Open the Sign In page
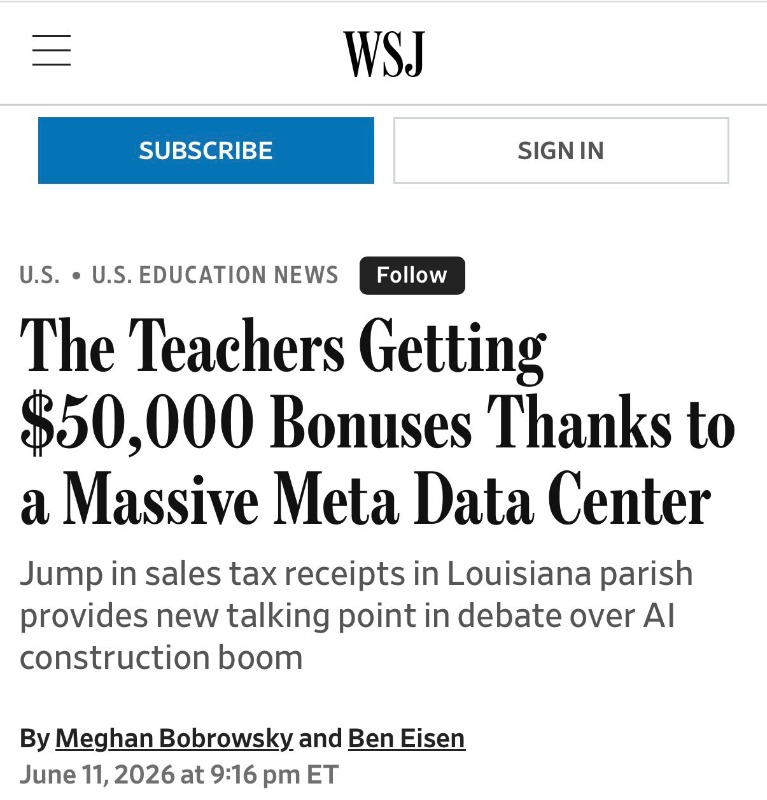Screen dimensions: 767x800 tap(561, 151)
